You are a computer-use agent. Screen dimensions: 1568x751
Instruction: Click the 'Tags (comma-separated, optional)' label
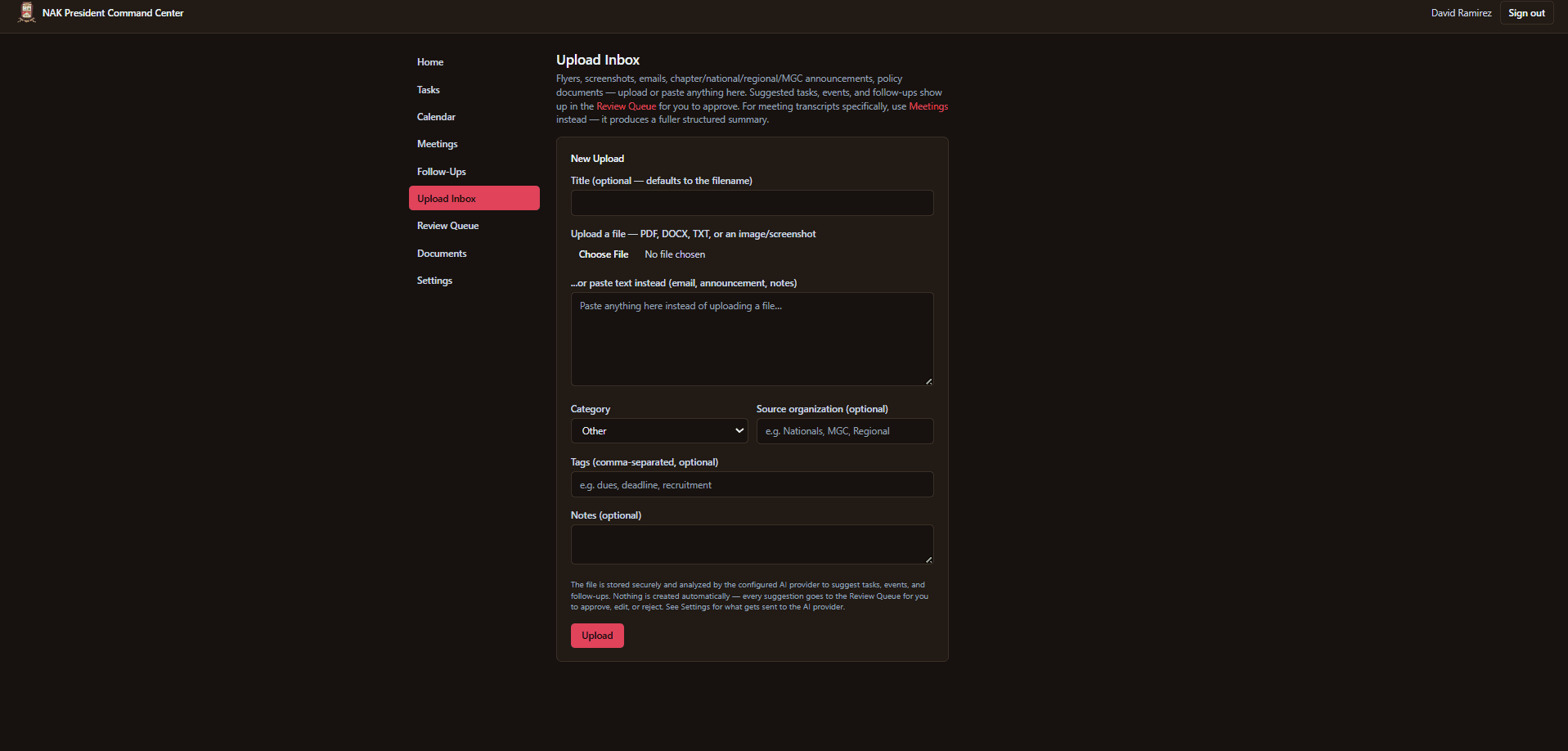point(645,462)
